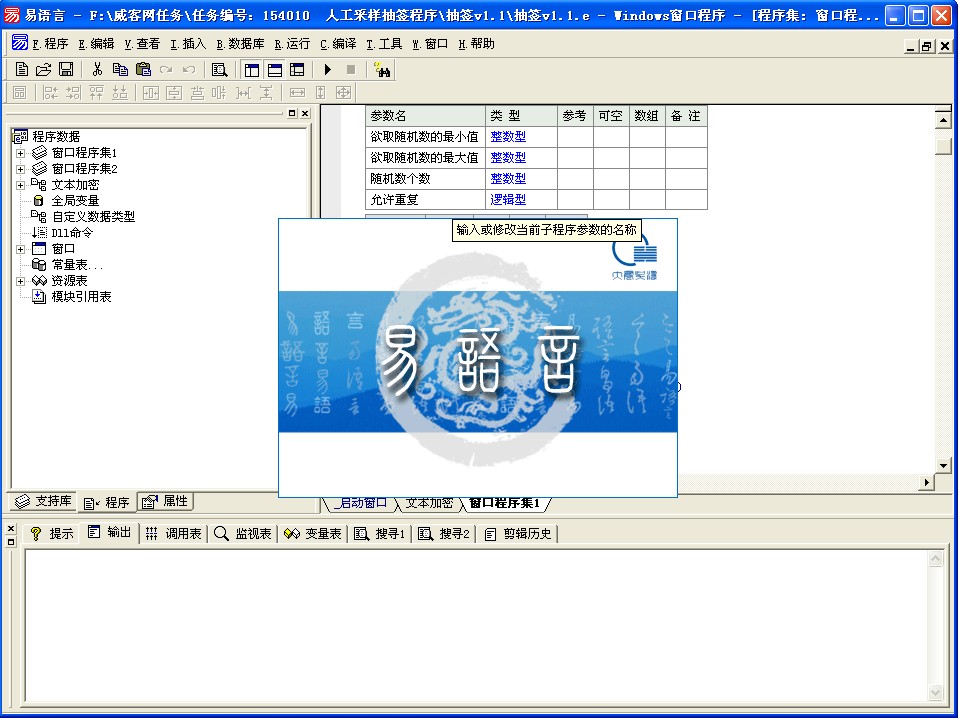Select 全局变量 in the program tree
Image resolution: width=959 pixels, height=718 pixels.
click(x=75, y=201)
